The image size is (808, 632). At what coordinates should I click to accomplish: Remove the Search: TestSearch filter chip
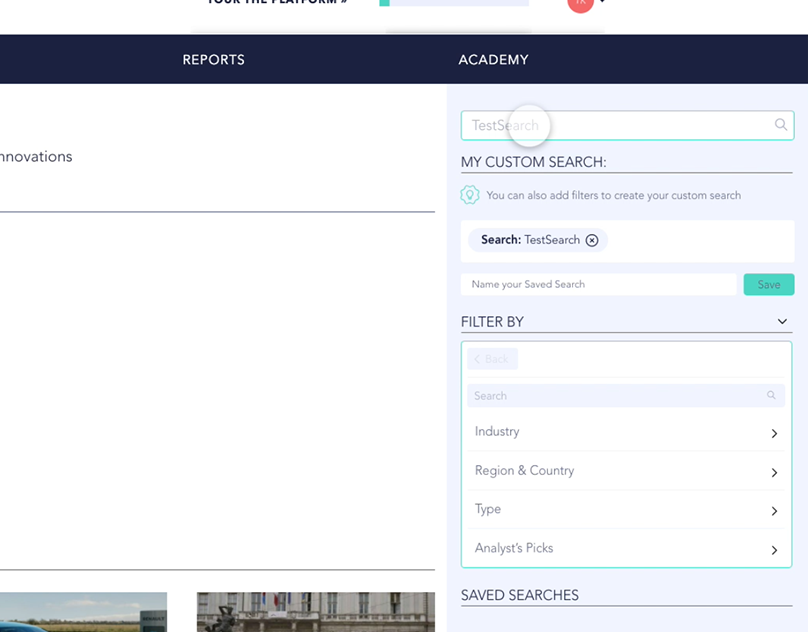coord(592,240)
